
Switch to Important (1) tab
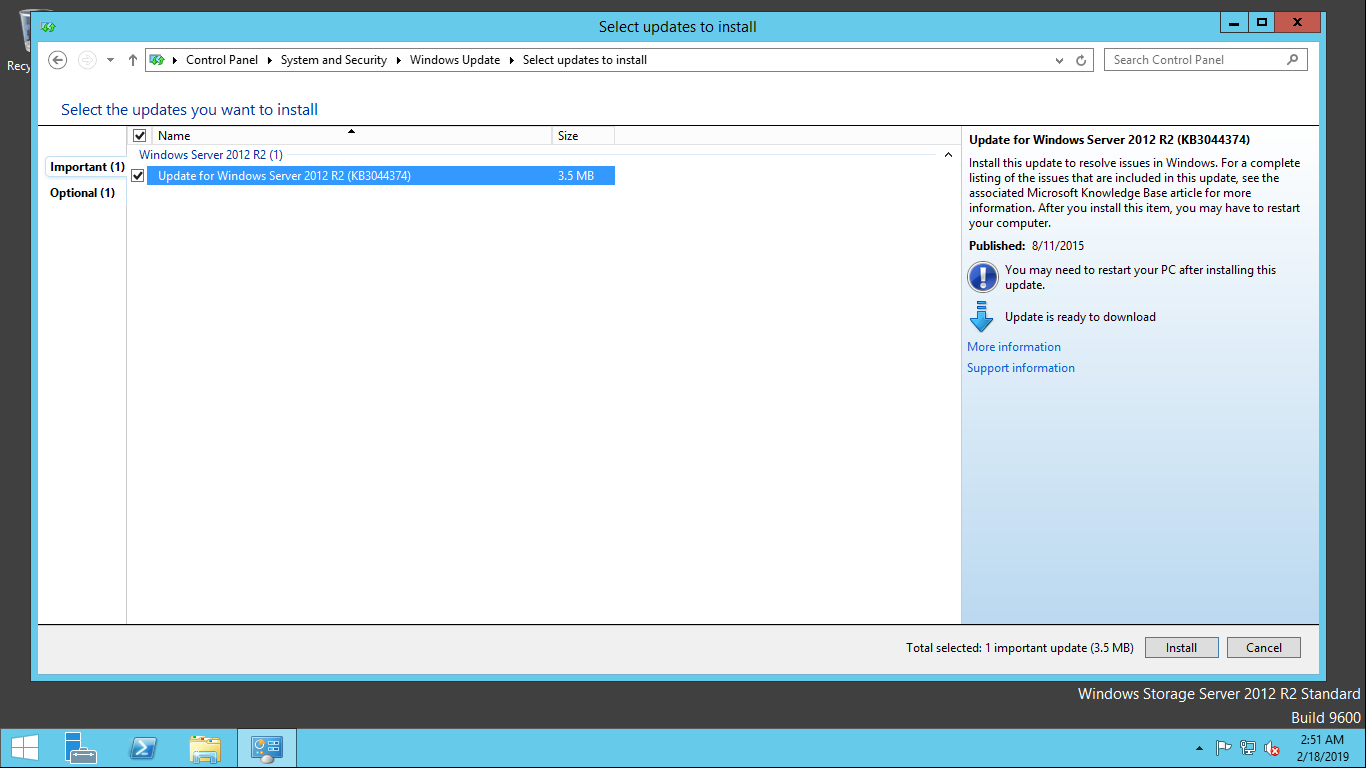[87, 167]
